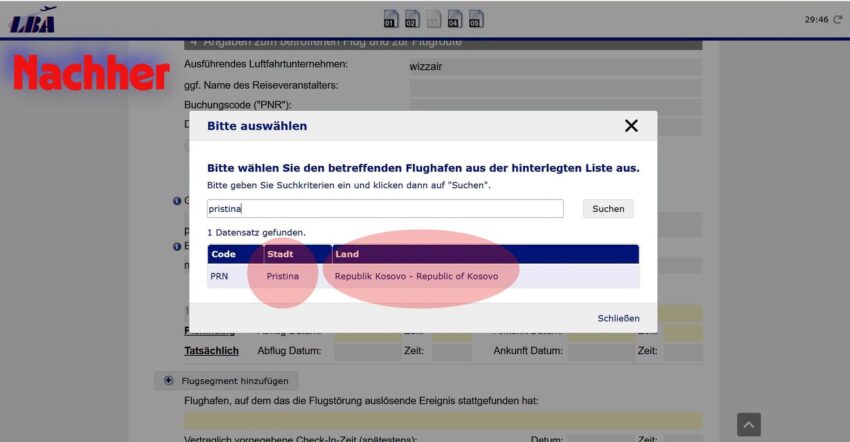850x442 pixels.
Task: Click the Suchen button
Action: (608, 209)
